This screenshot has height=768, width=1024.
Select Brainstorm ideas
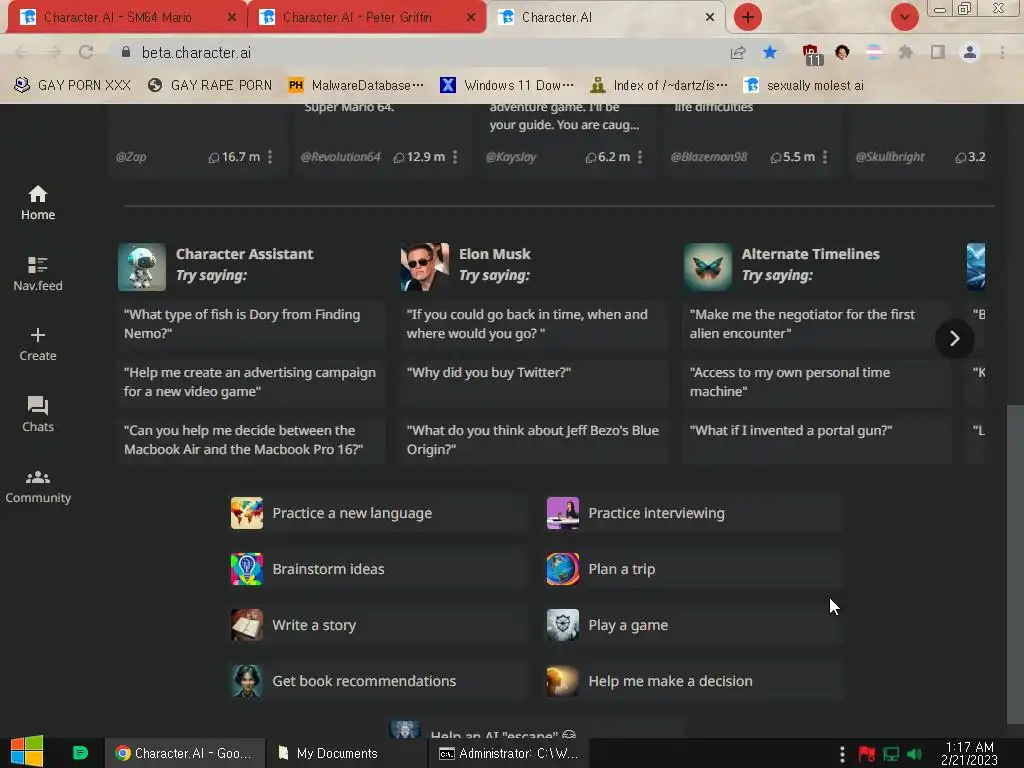point(377,569)
